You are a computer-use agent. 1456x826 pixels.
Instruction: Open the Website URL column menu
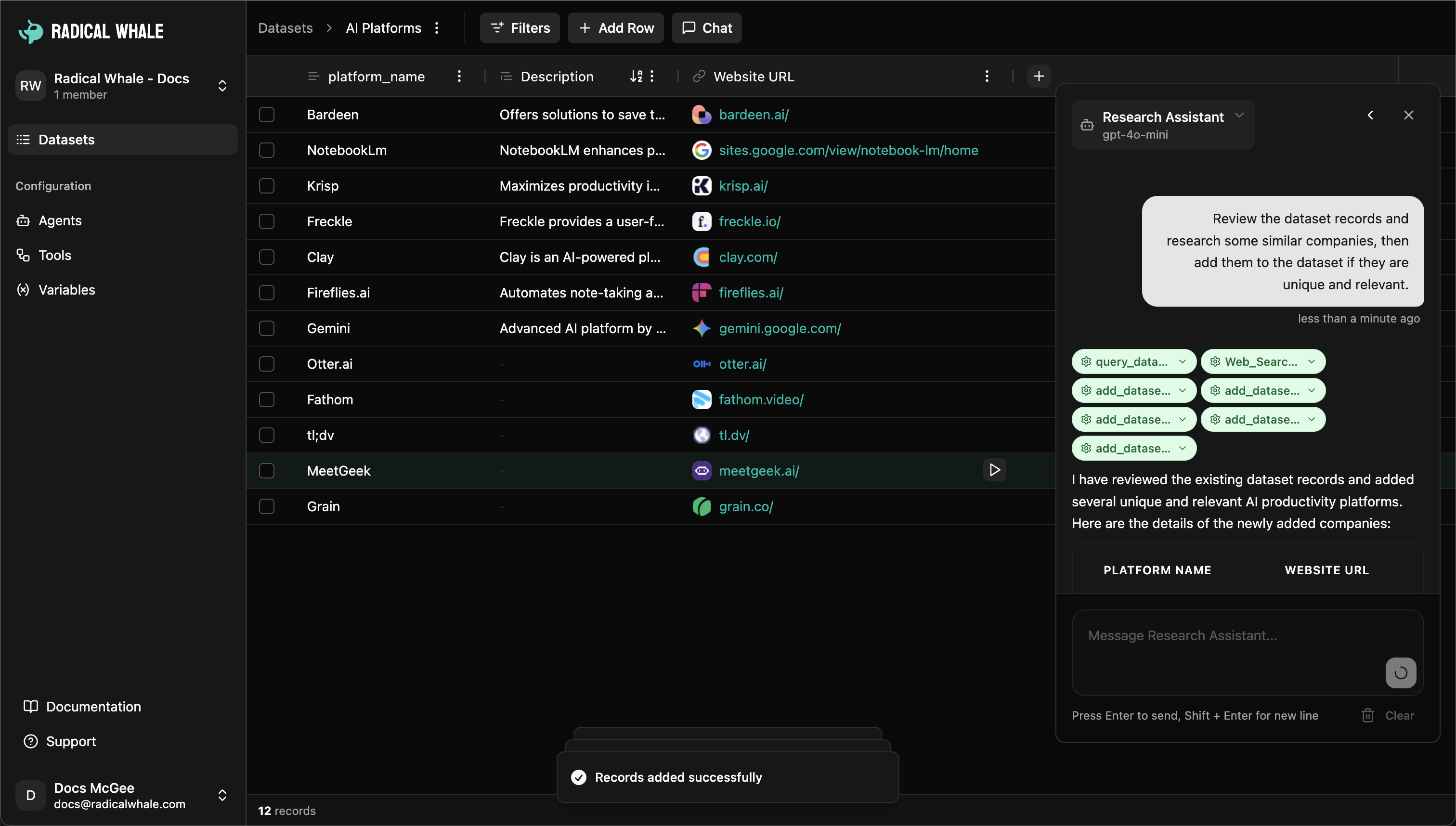click(x=987, y=76)
